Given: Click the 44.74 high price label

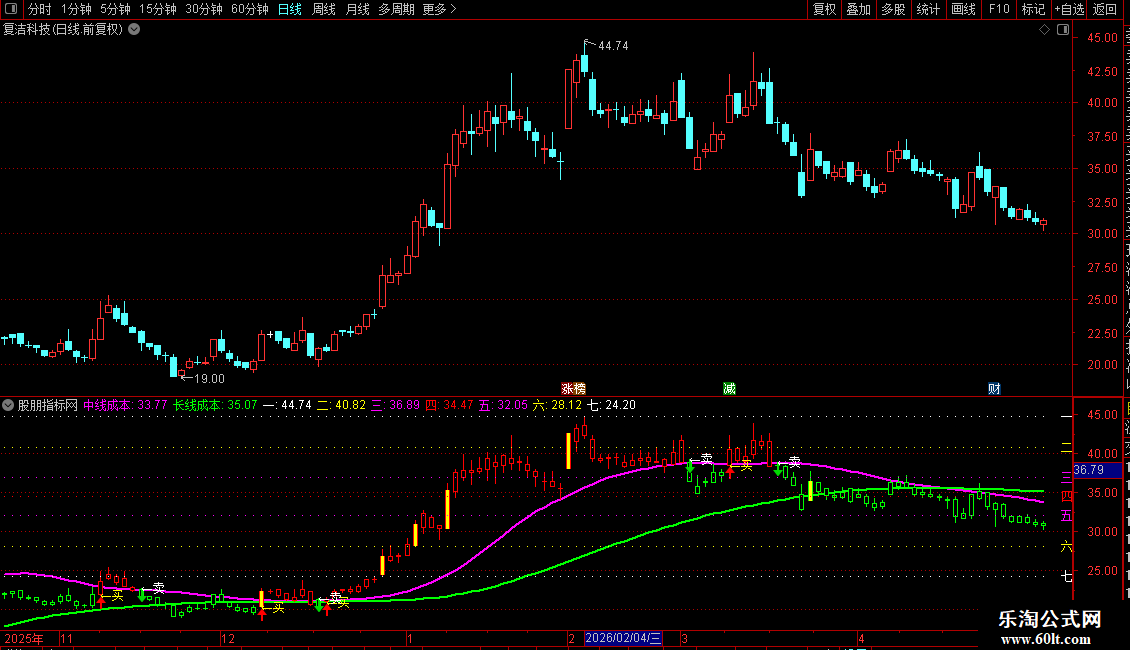Looking at the screenshot, I should [613, 46].
